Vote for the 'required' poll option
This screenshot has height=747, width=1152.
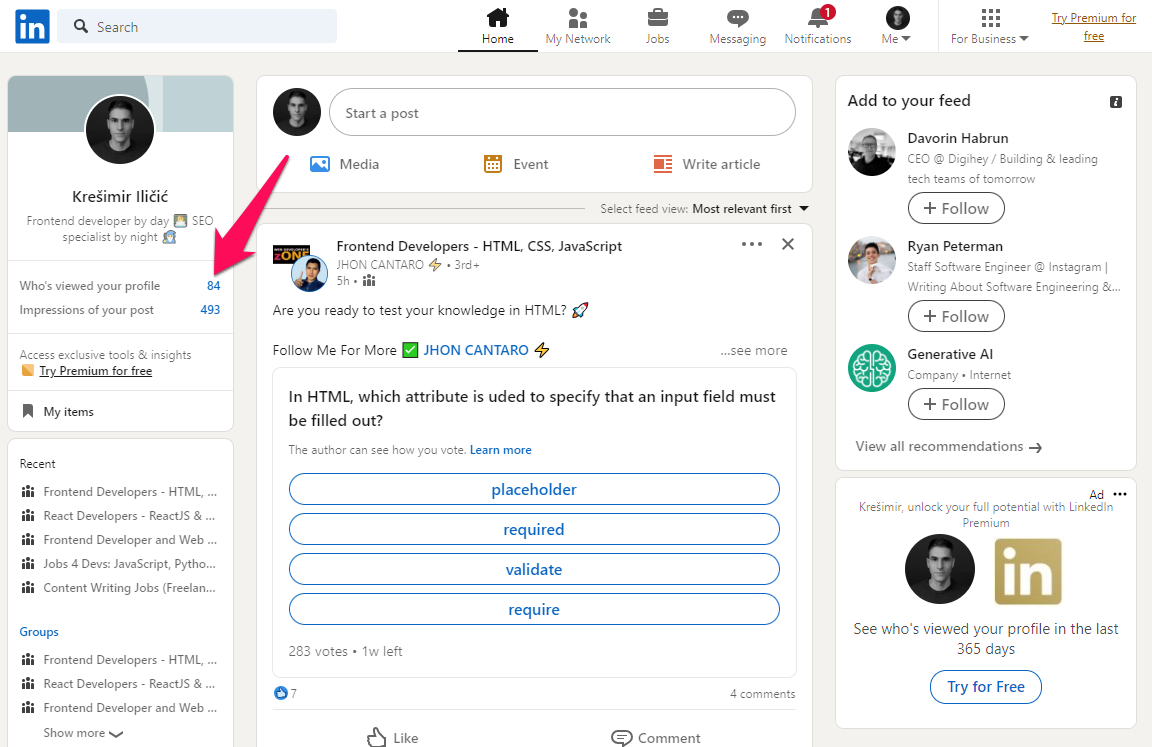click(x=534, y=529)
